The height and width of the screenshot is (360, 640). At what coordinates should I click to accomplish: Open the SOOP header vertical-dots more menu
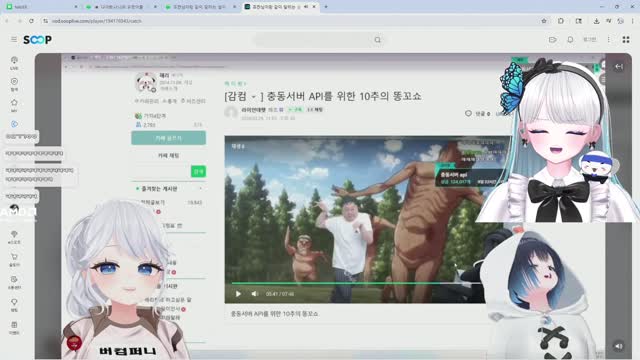[609, 40]
